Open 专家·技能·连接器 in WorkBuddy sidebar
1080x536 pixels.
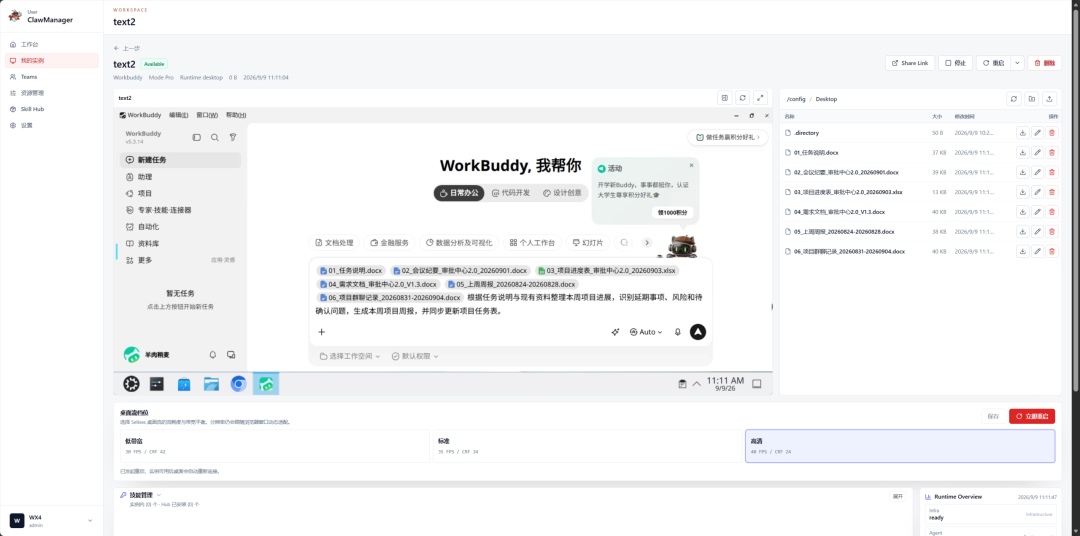(x=180, y=210)
